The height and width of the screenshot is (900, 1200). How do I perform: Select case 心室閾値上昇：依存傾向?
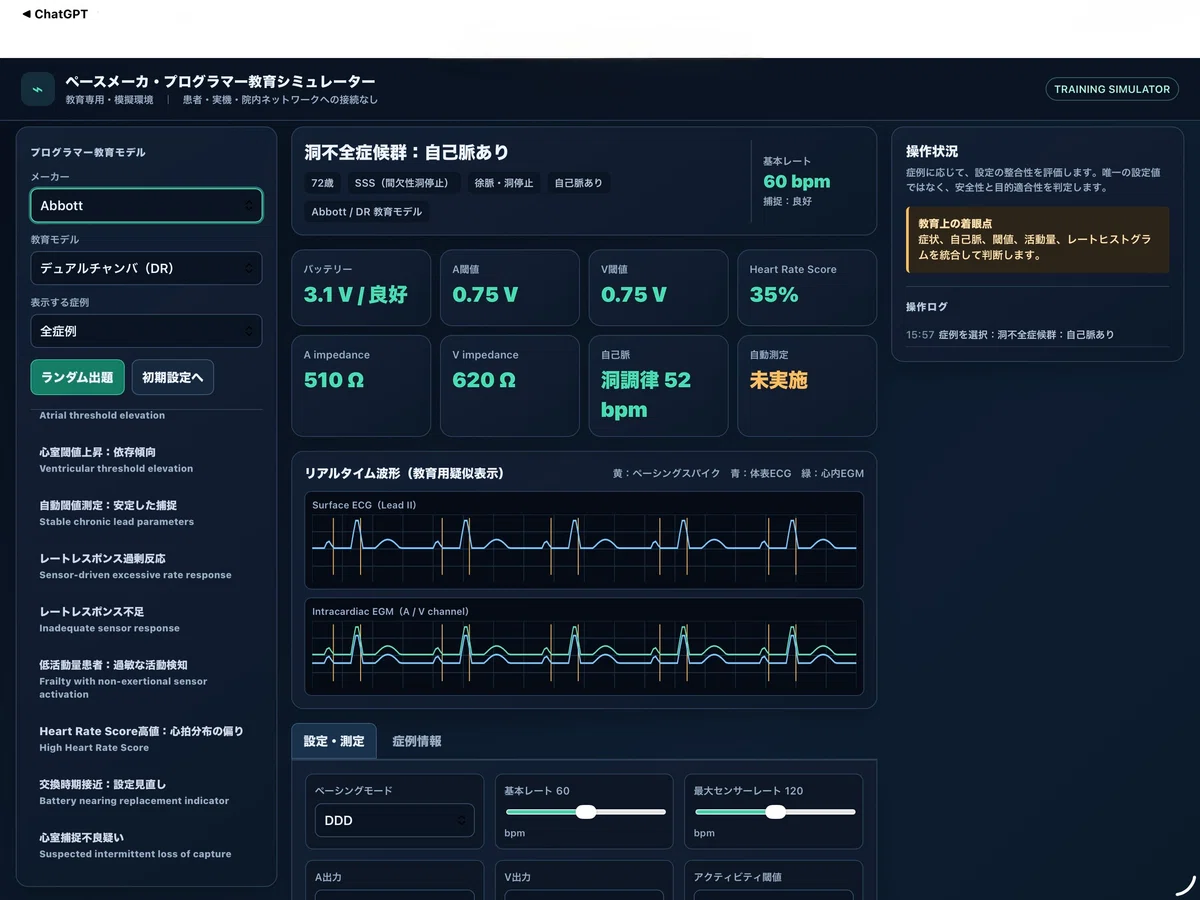147,460
